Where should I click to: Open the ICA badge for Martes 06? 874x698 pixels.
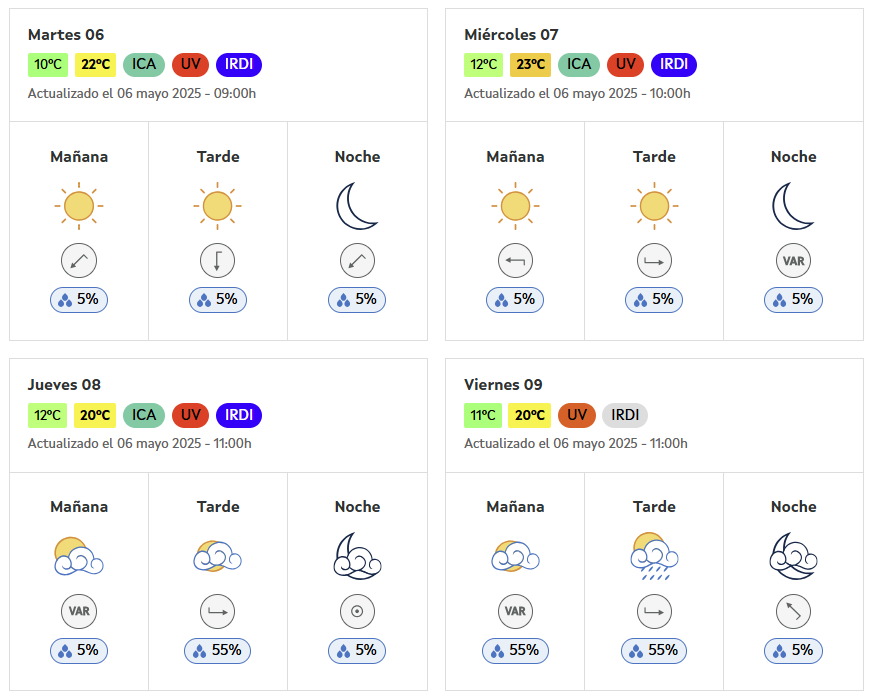pyautogui.click(x=144, y=65)
